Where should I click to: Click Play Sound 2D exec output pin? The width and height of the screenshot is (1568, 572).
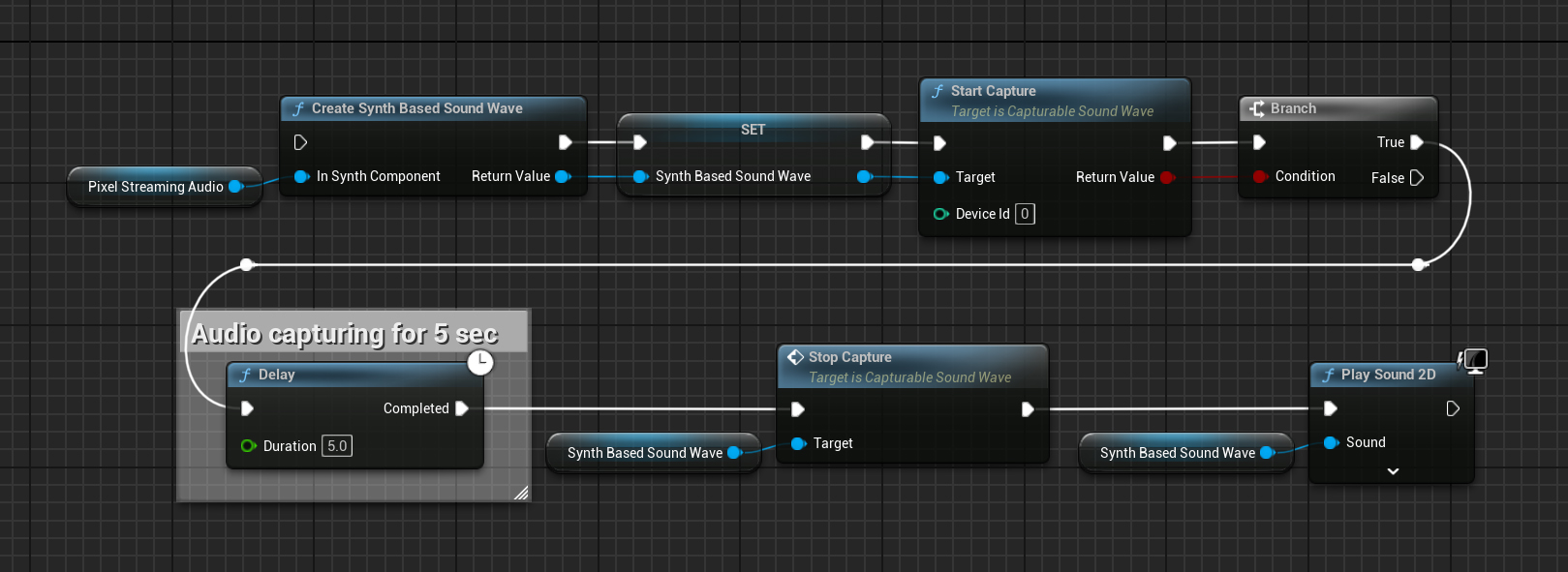[1453, 408]
